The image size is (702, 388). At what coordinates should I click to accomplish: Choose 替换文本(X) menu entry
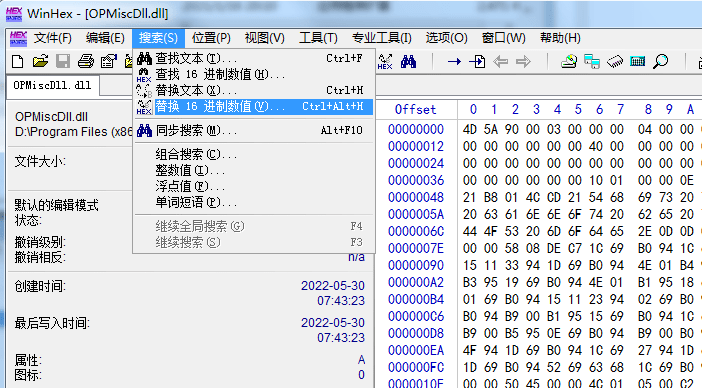pos(254,90)
